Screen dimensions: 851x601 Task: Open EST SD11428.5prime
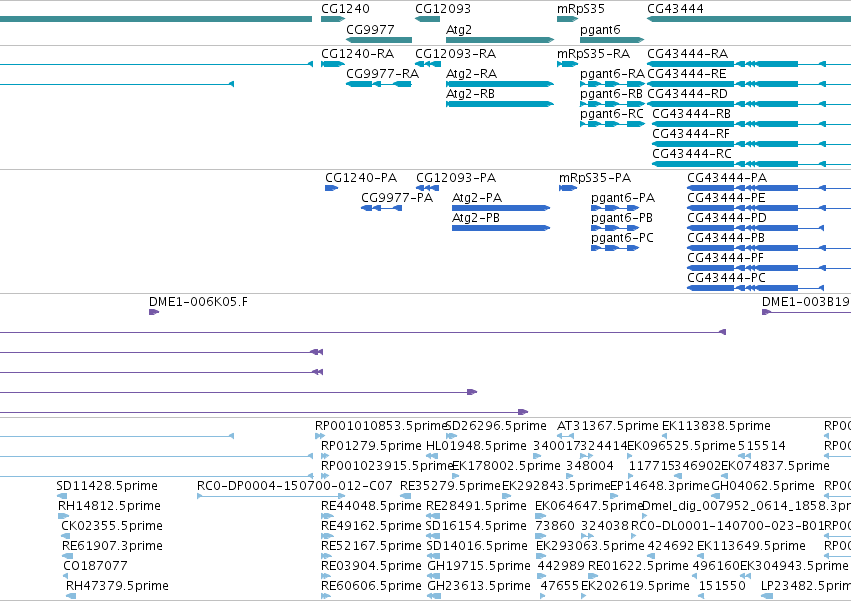pyautogui.click(x=107, y=486)
